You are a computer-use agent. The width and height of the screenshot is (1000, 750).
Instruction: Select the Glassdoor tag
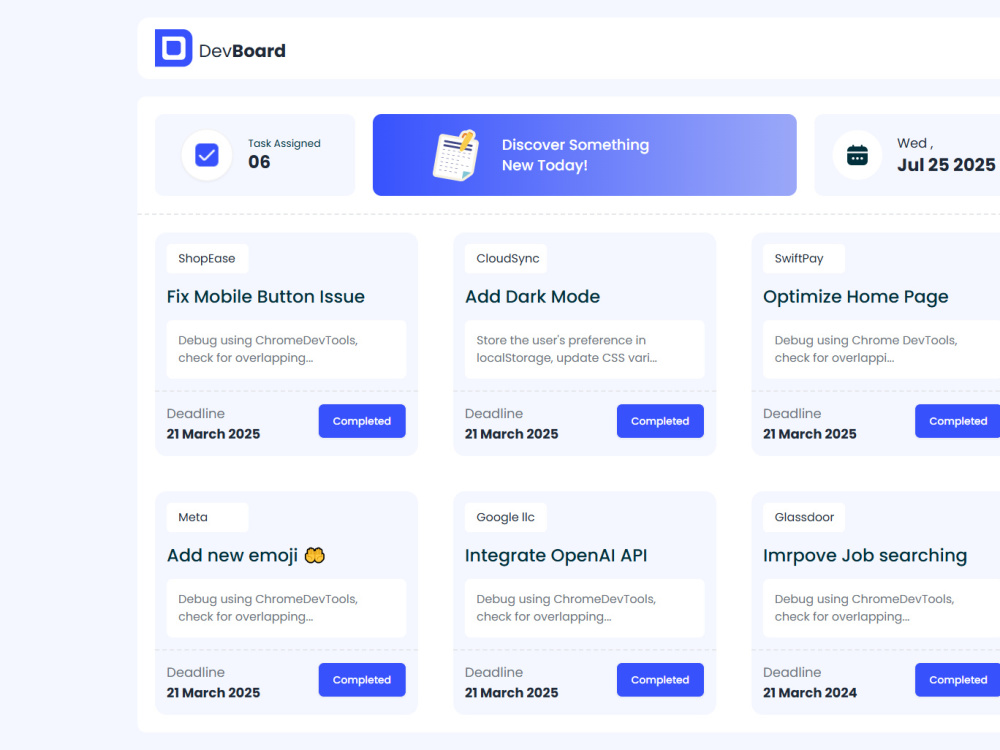[x=804, y=518]
